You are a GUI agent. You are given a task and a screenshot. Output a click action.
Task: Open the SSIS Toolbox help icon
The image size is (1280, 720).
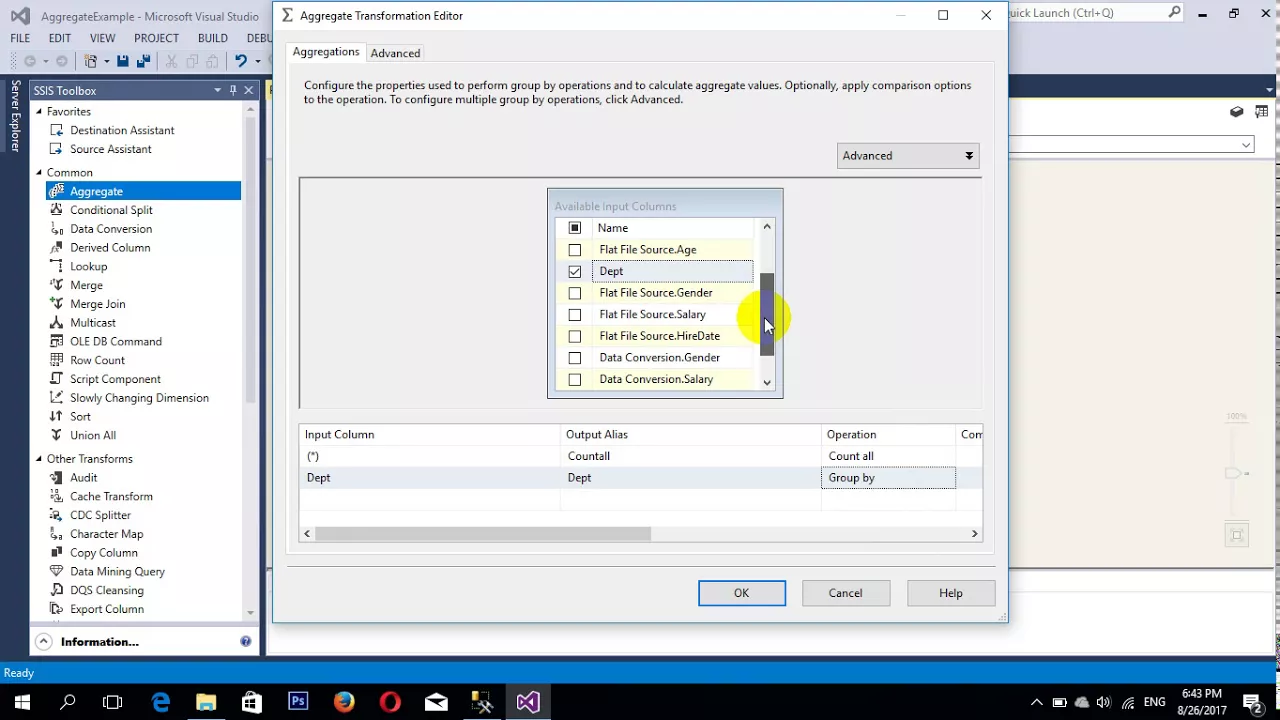click(245, 642)
